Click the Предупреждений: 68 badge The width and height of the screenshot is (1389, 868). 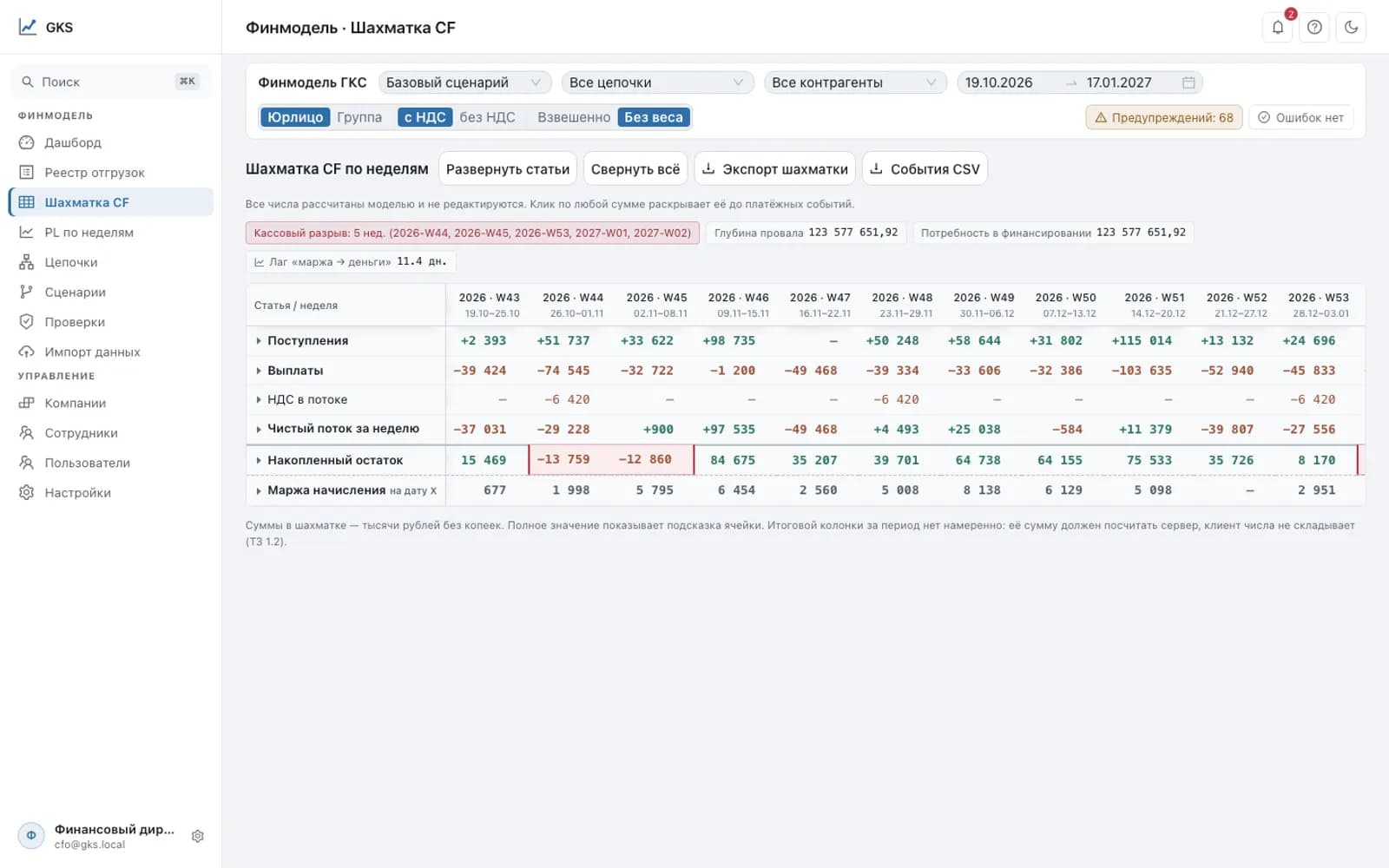coord(1164,117)
